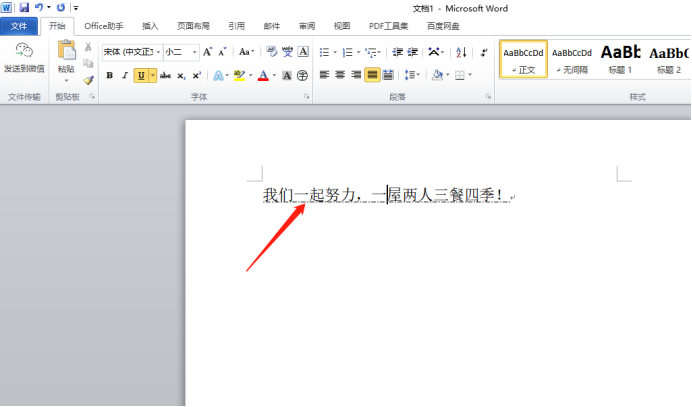The height and width of the screenshot is (407, 692).
Task: Click the Word application icon in title bar
Action: [x=6, y=8]
